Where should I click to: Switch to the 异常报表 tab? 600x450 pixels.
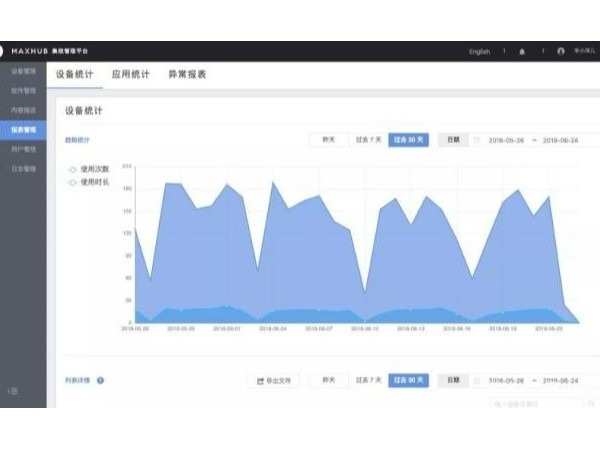click(x=187, y=74)
